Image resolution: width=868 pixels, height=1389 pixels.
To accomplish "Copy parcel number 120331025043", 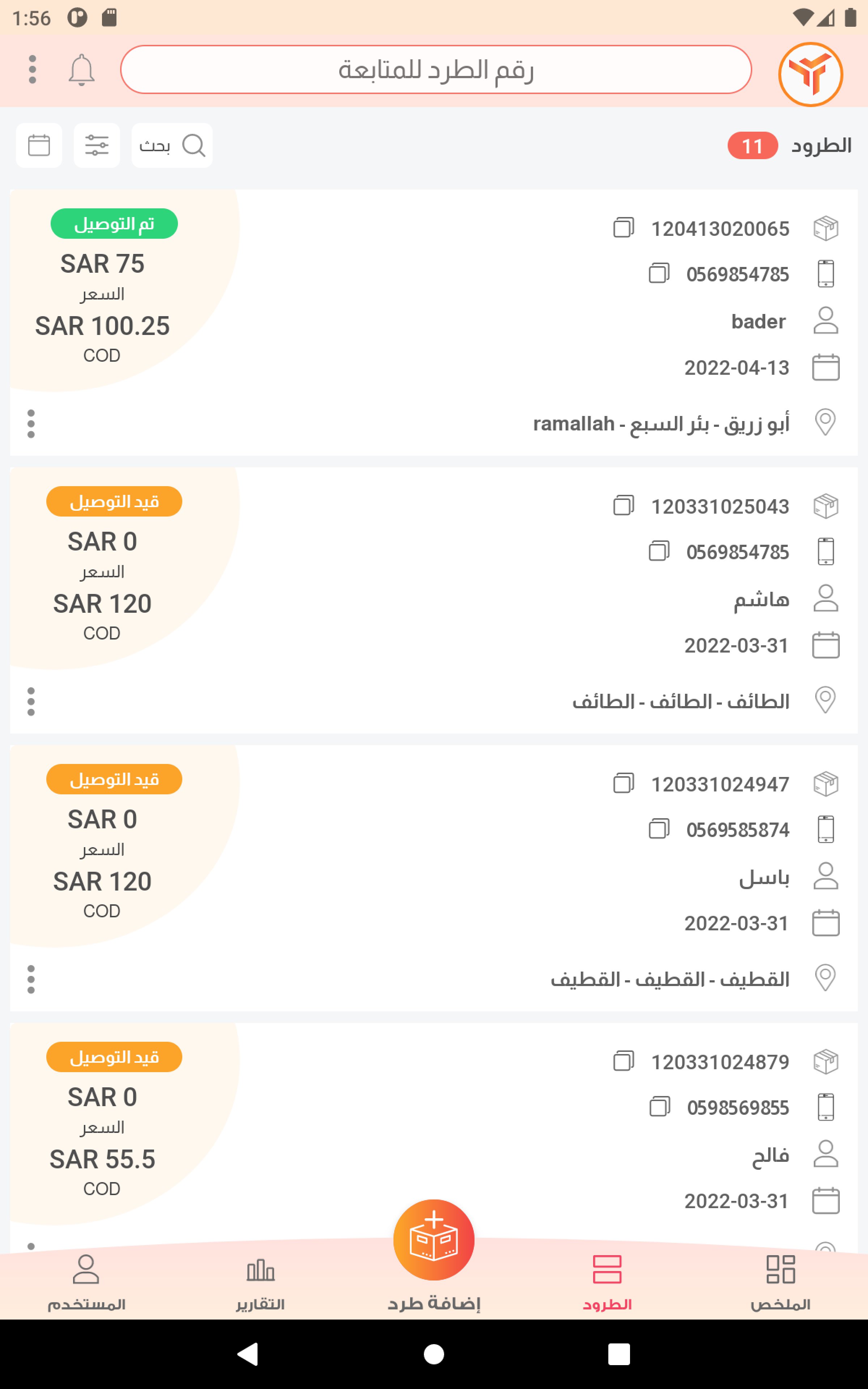I will click(x=623, y=506).
